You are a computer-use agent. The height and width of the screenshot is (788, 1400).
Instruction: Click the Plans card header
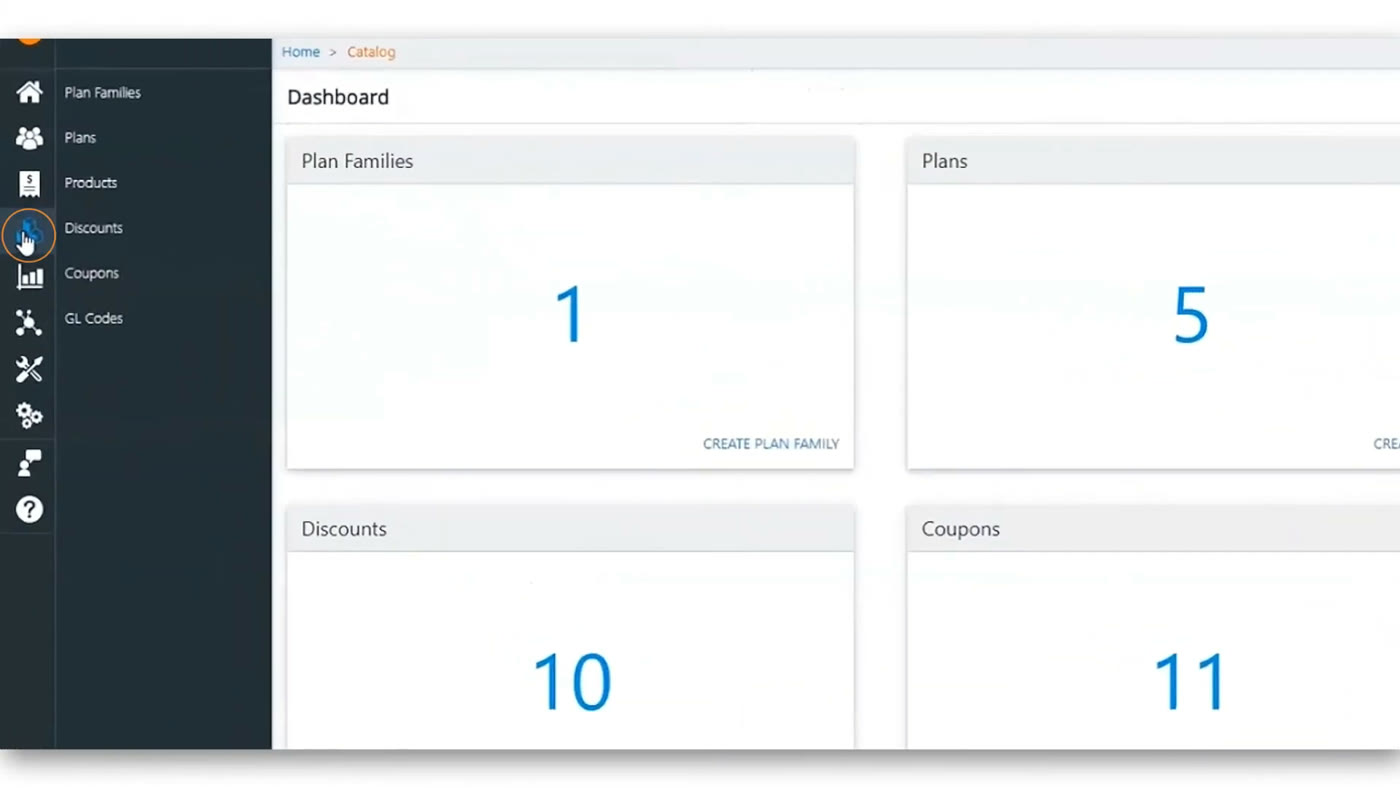[1153, 161]
